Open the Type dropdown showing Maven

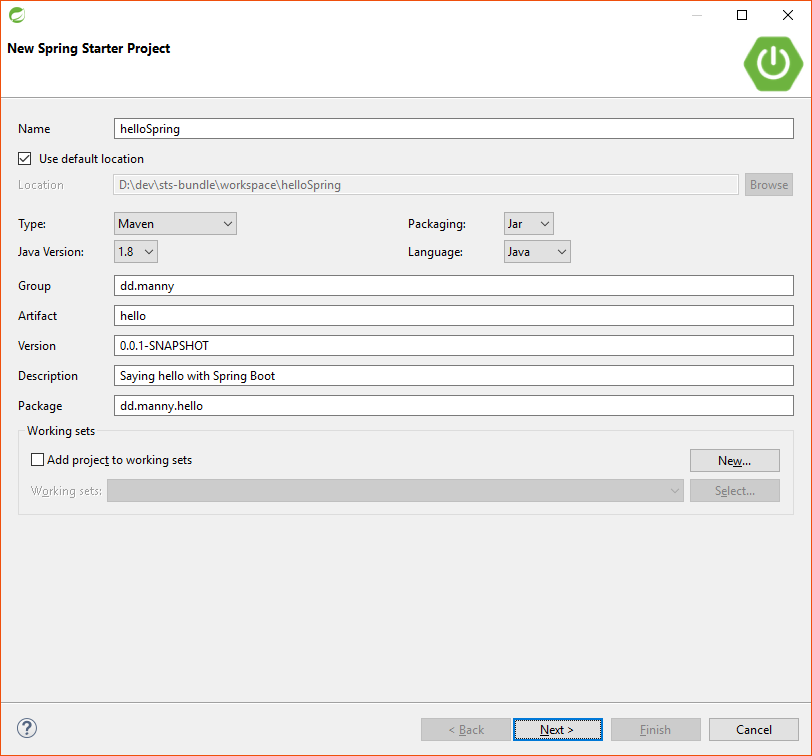pyautogui.click(x=175, y=224)
